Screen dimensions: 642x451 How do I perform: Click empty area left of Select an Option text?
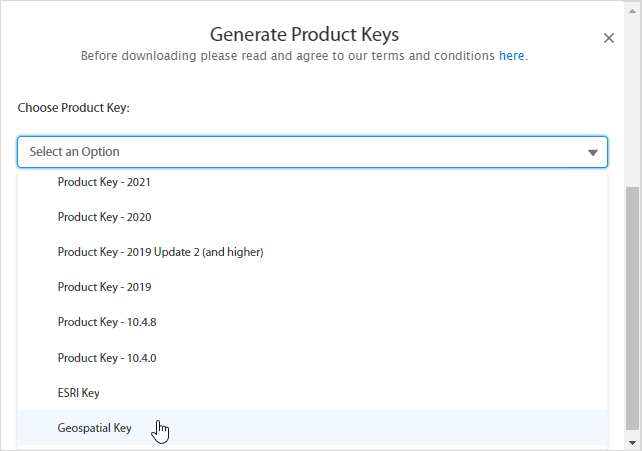[x=23, y=152]
